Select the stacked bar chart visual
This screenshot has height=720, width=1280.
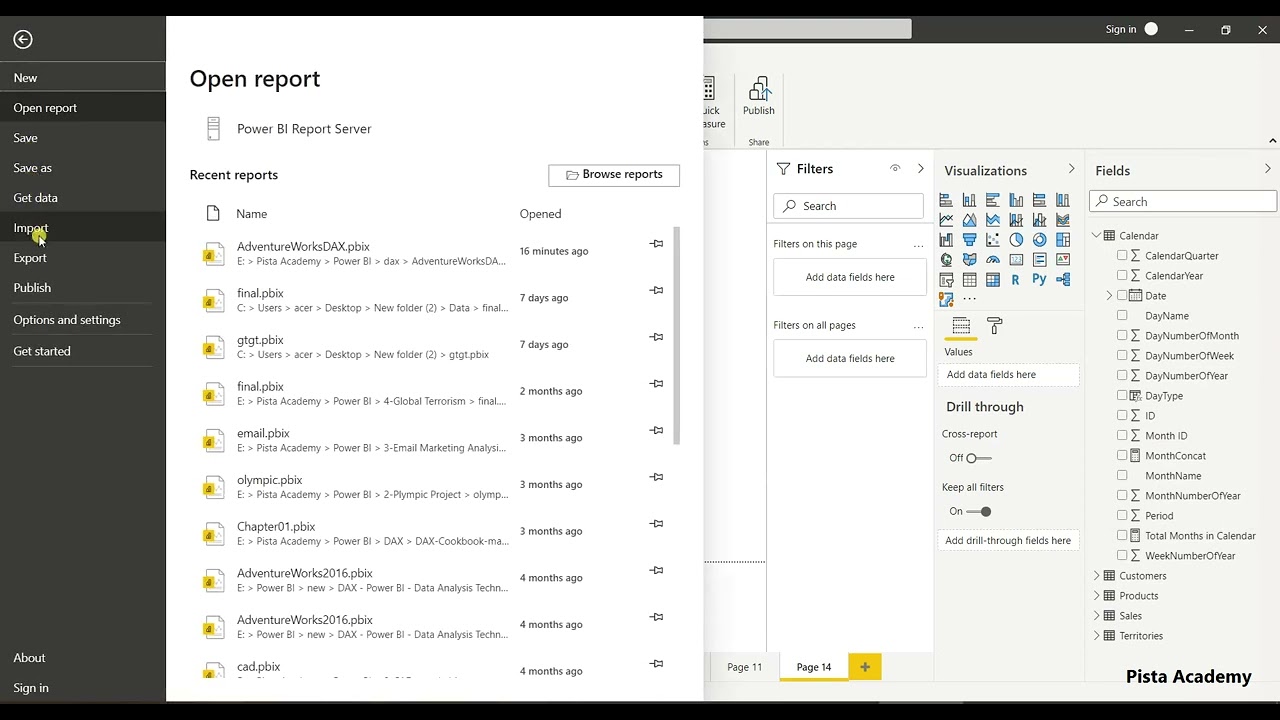tap(946, 200)
